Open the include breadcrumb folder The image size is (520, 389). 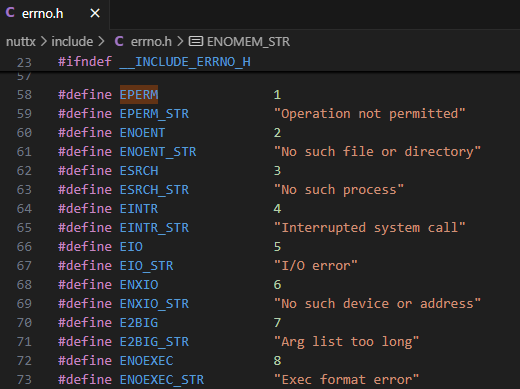tap(72, 42)
